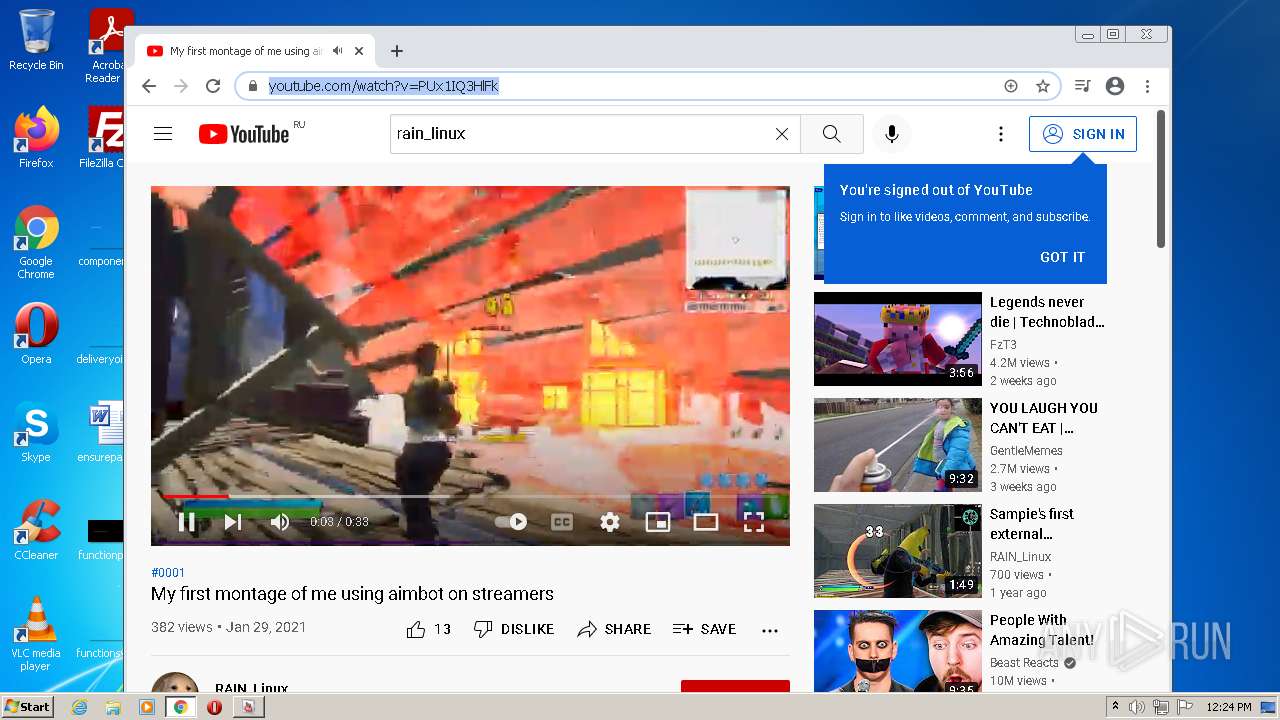Screen dimensions: 1280x720
Task: SAVE video to a playlist
Action: (x=705, y=629)
